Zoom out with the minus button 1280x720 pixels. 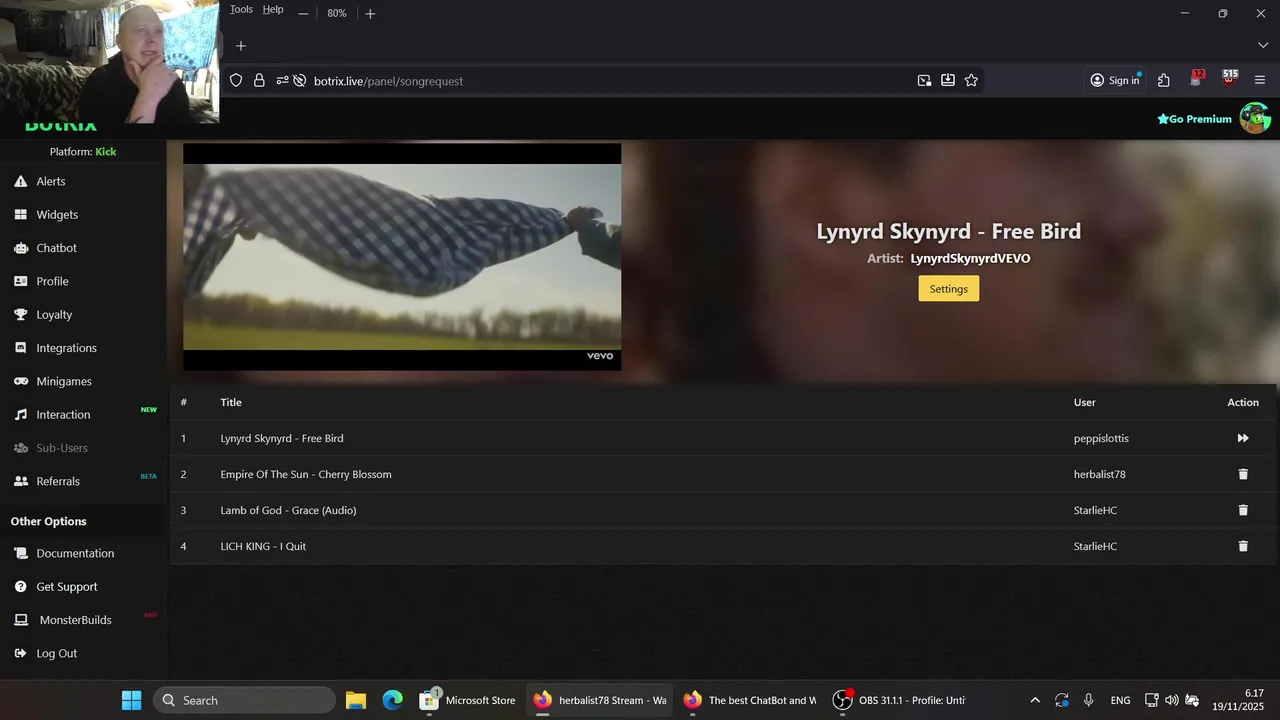coord(303,13)
